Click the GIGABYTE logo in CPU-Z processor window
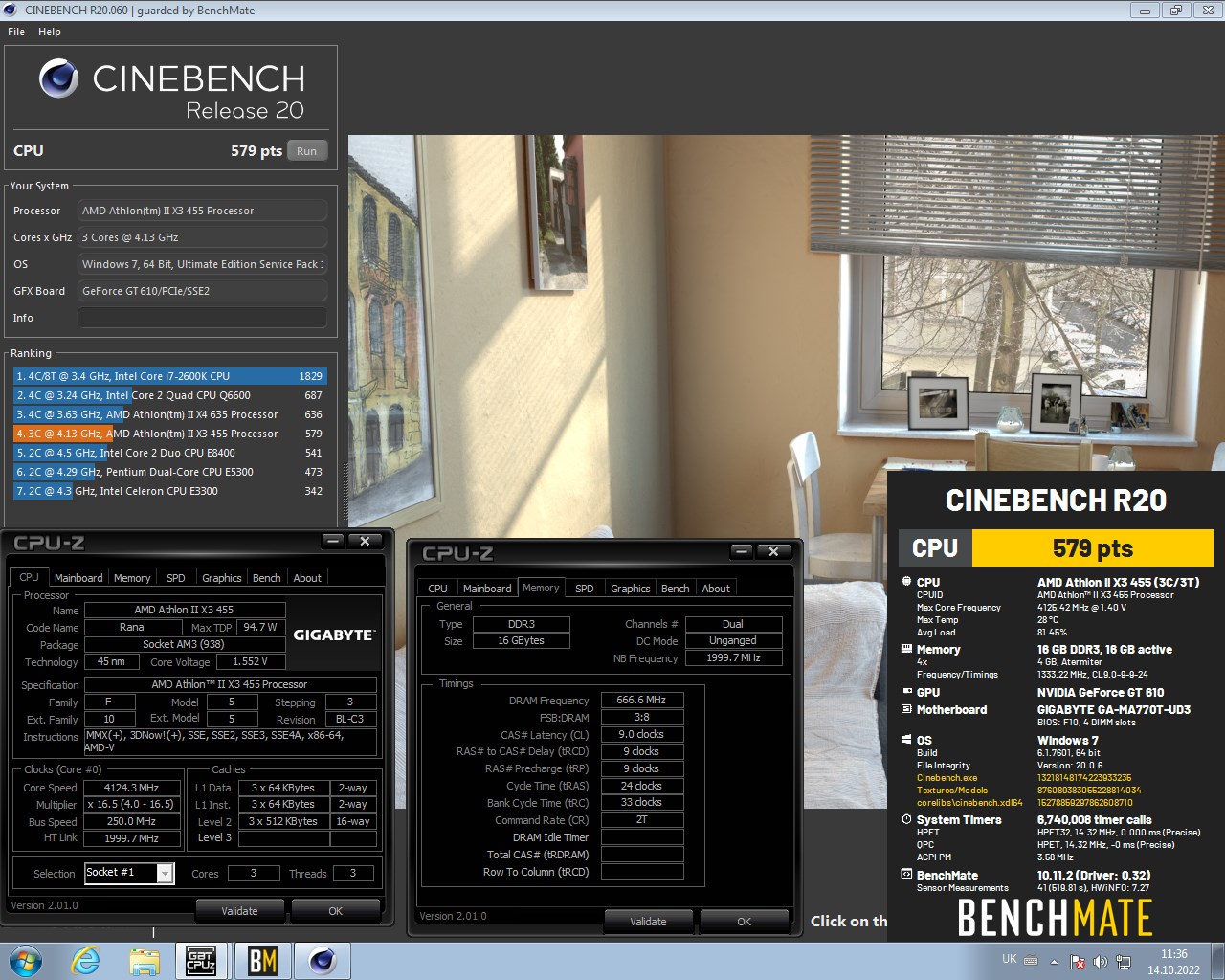 pyautogui.click(x=334, y=635)
